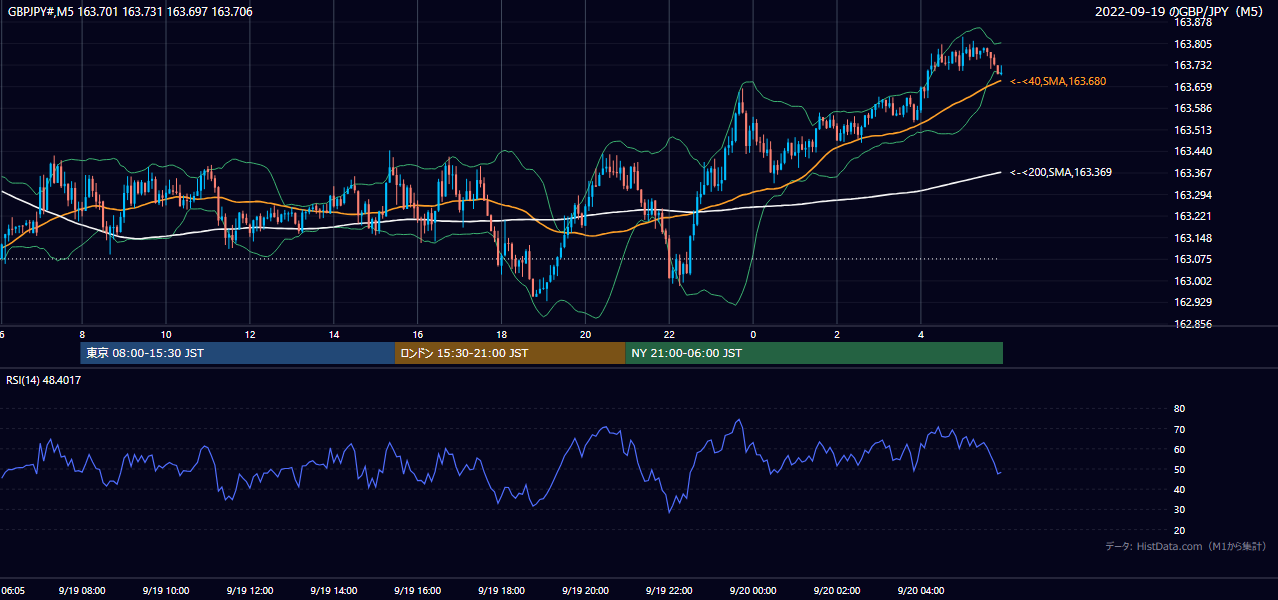Click the 9/20 02:00 time axis label
The image size is (1278, 600).
(x=837, y=591)
